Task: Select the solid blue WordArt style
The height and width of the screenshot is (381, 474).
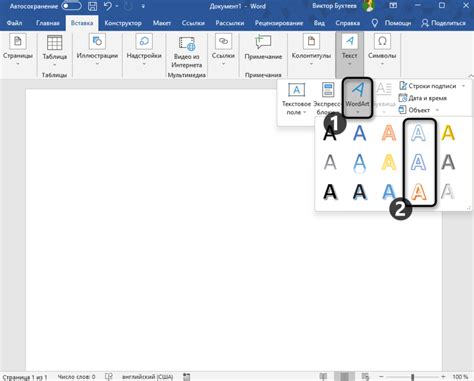Action: coord(359,133)
